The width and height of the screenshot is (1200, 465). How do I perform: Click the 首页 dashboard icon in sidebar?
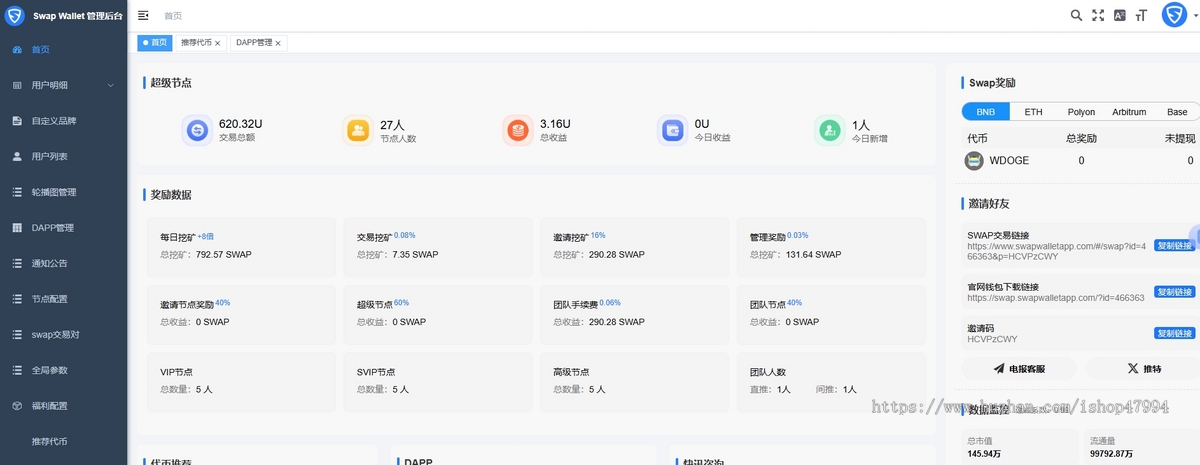point(17,49)
